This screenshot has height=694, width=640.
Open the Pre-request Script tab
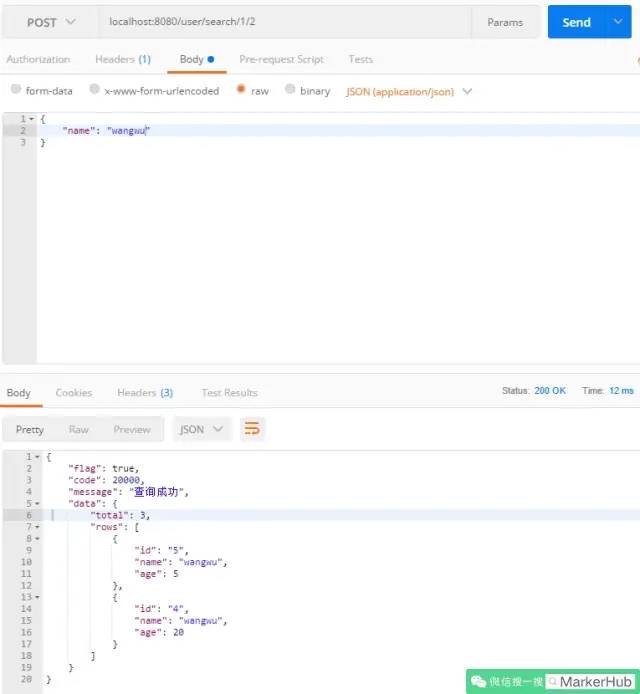281,59
